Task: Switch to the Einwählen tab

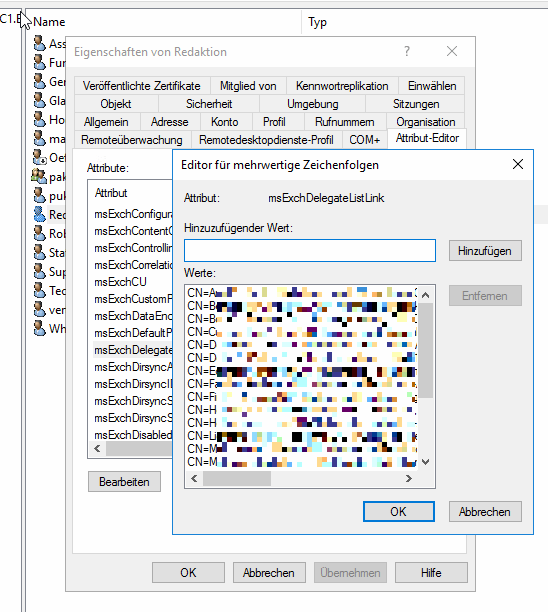Action: [x=432, y=86]
